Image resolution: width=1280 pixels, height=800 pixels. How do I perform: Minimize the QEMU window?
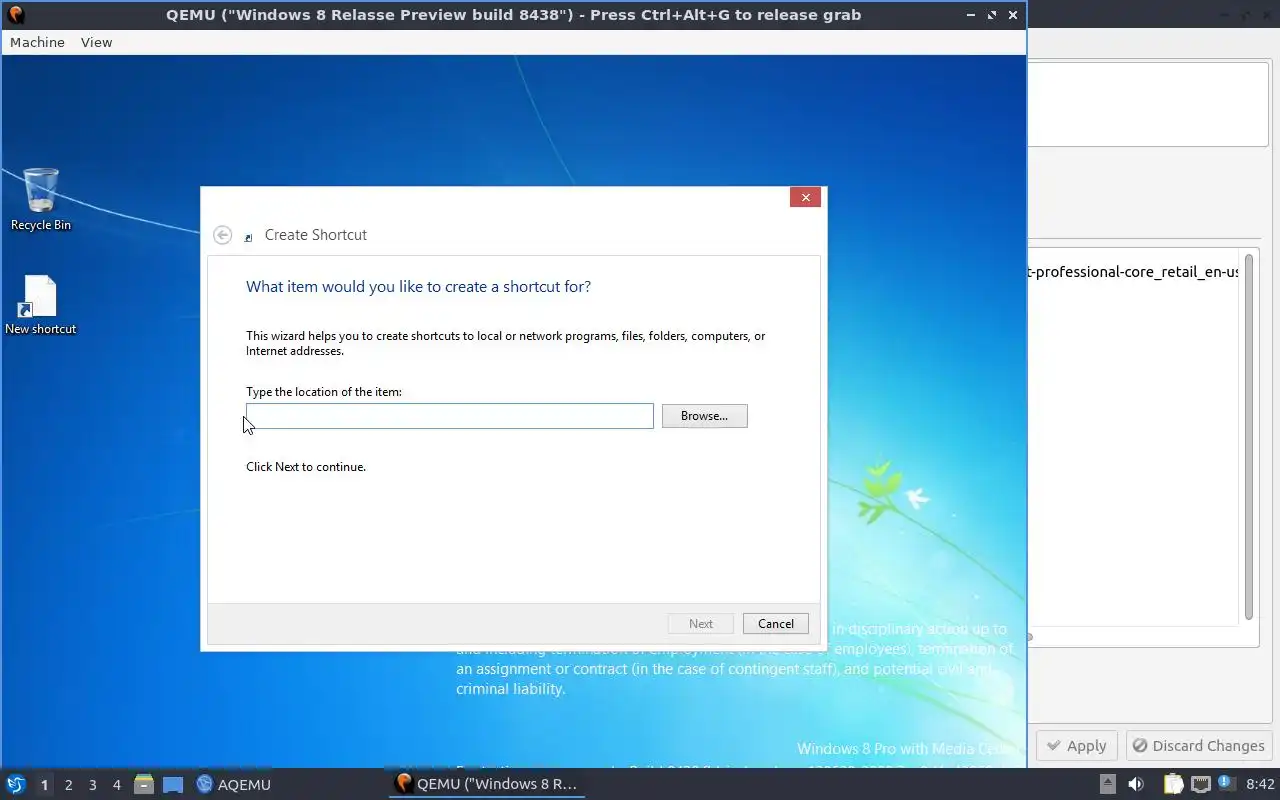[x=971, y=15]
